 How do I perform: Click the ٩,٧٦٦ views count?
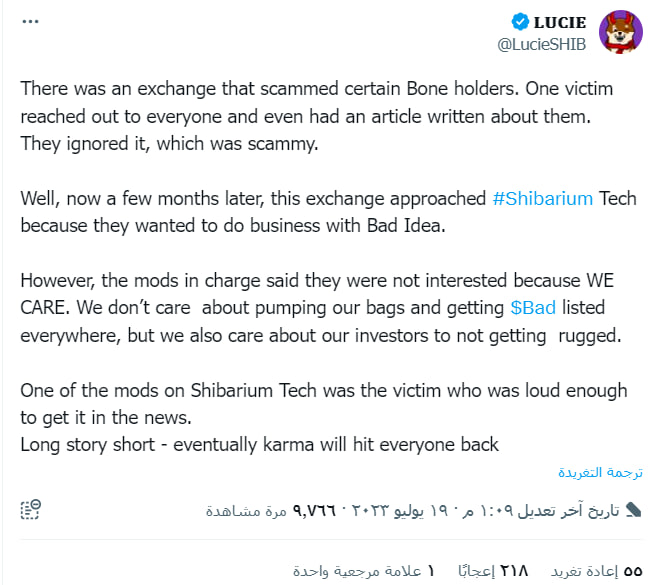coord(314,510)
